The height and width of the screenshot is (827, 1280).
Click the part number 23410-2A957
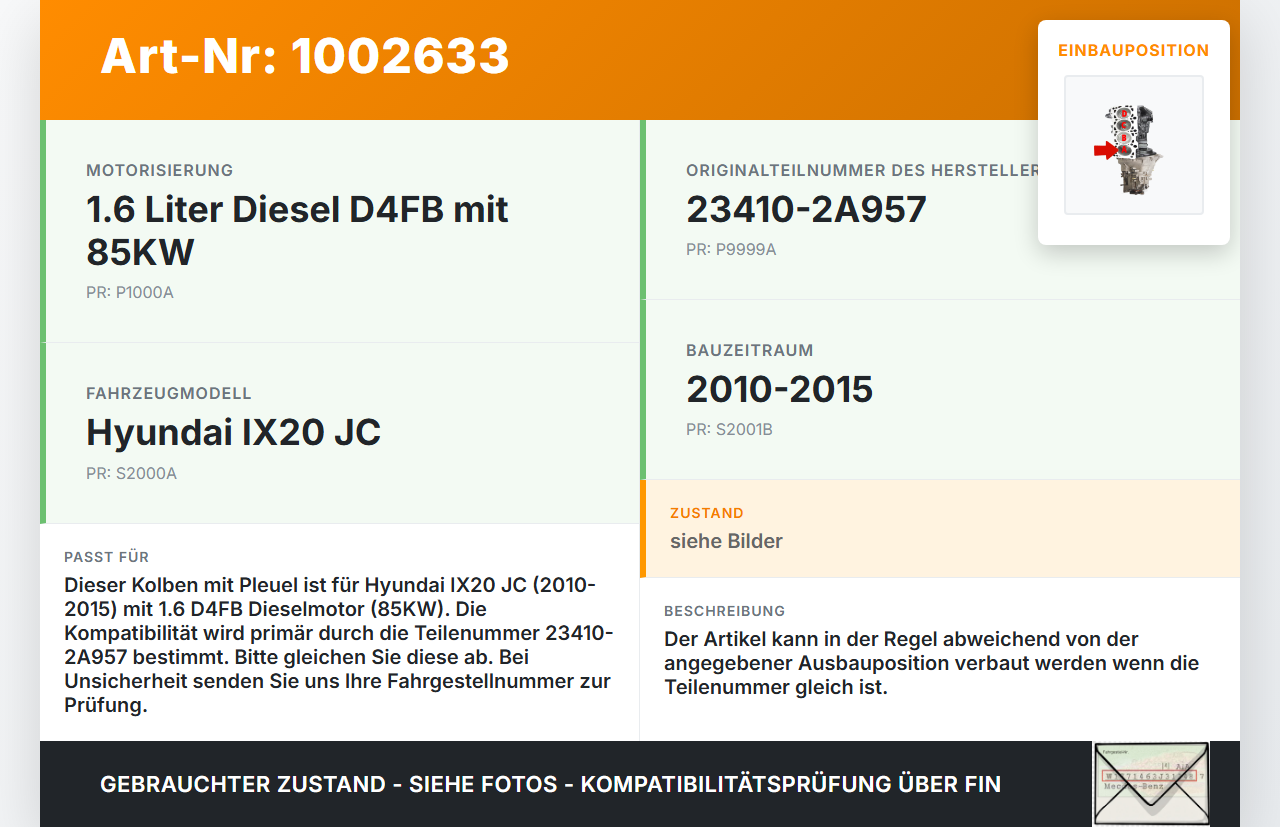806,209
